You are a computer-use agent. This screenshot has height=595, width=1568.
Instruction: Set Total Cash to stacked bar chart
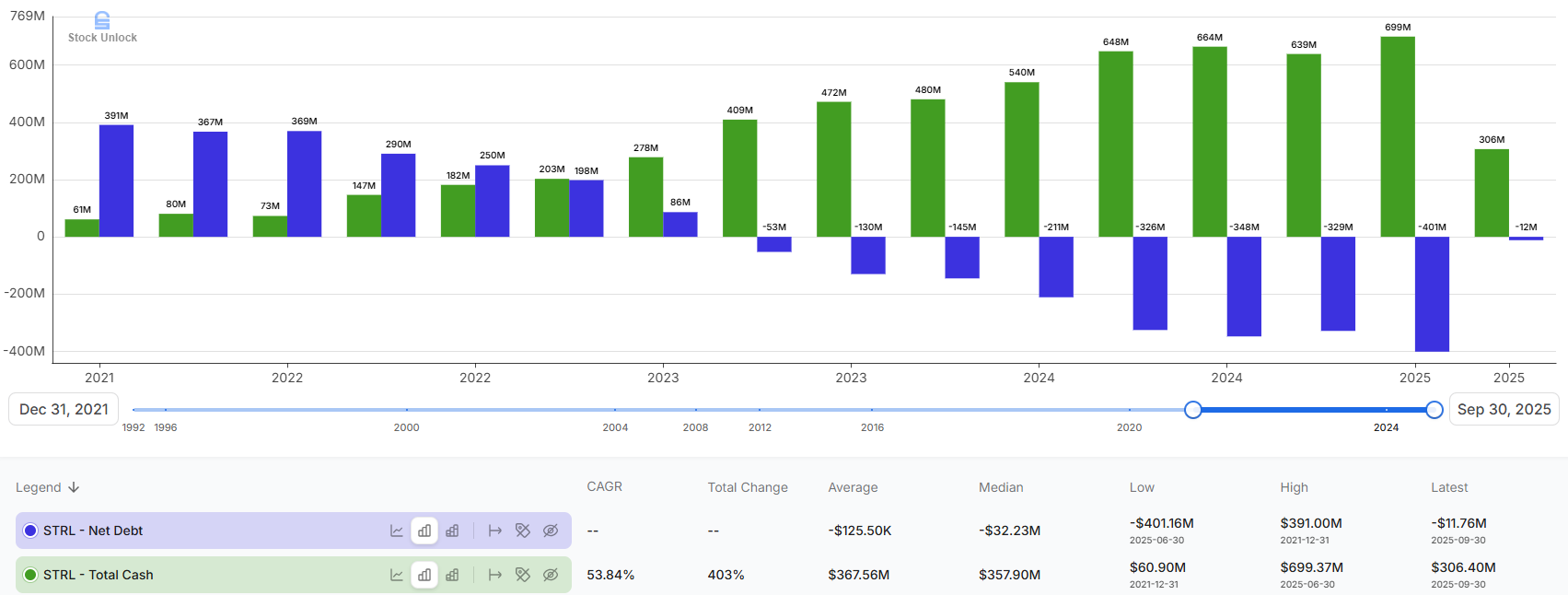point(452,575)
